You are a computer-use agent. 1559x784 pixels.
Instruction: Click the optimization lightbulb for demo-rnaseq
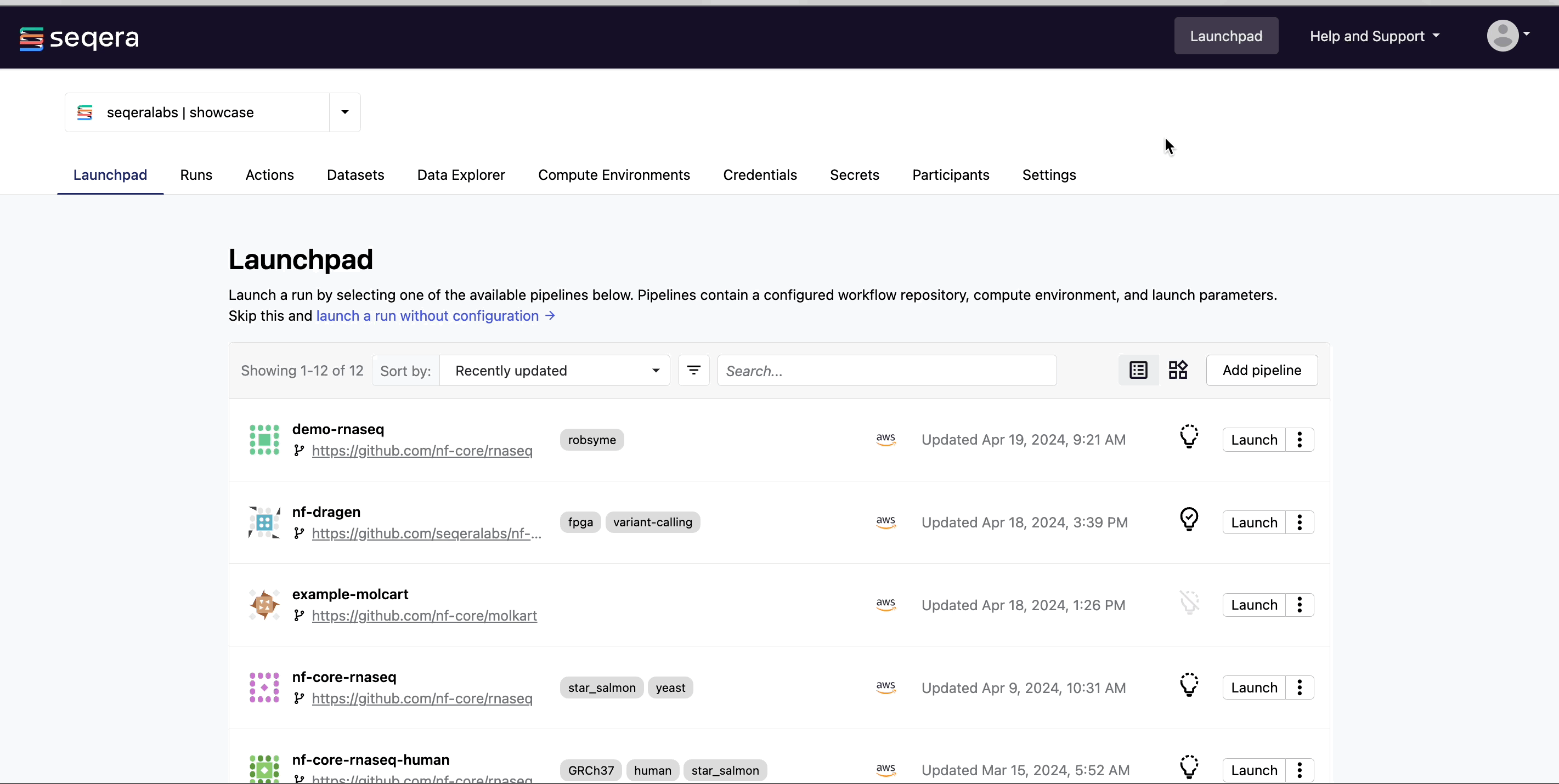pyautogui.click(x=1189, y=436)
